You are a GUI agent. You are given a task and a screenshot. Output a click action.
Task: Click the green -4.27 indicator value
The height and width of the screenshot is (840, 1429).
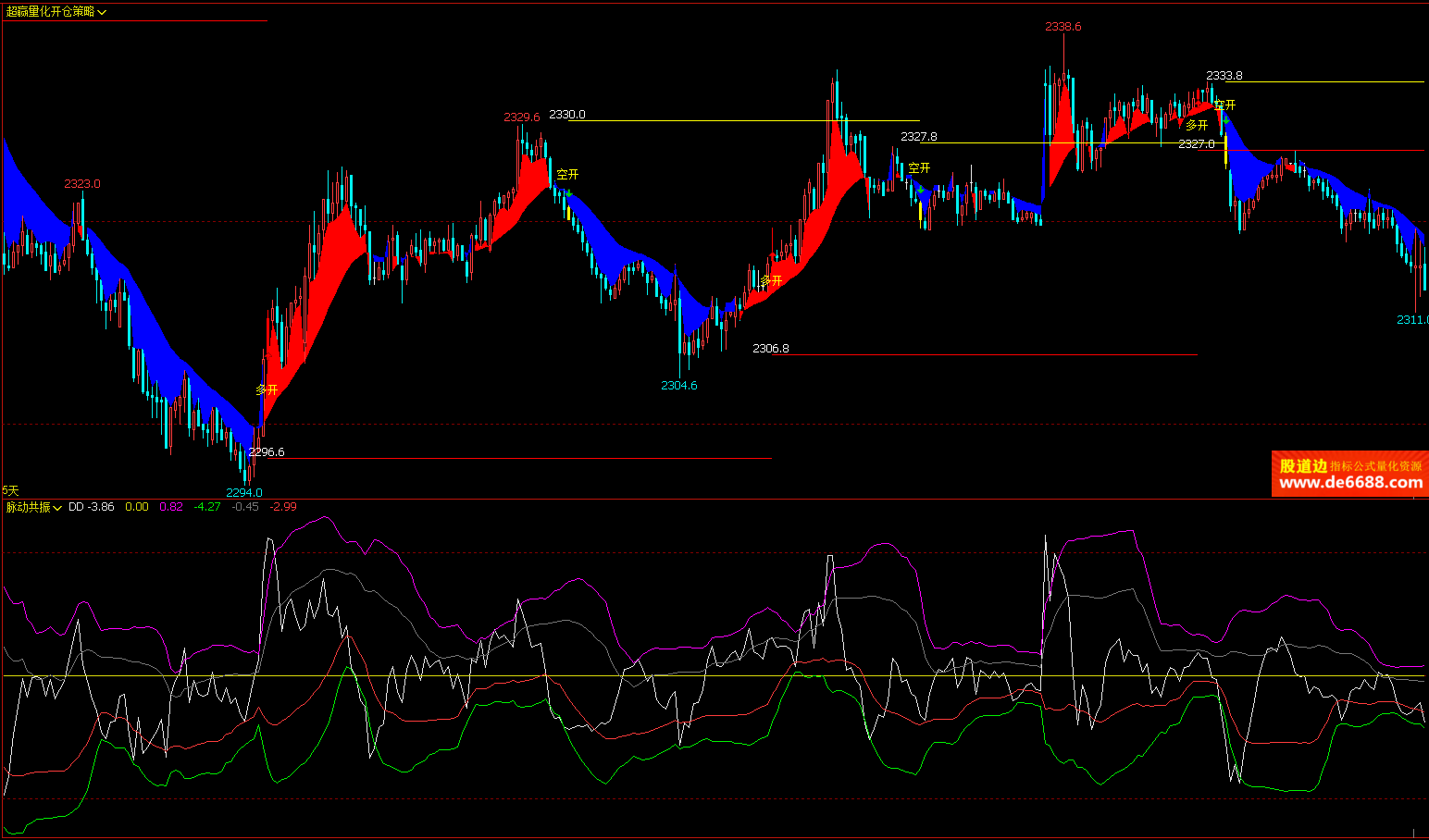coord(207,507)
